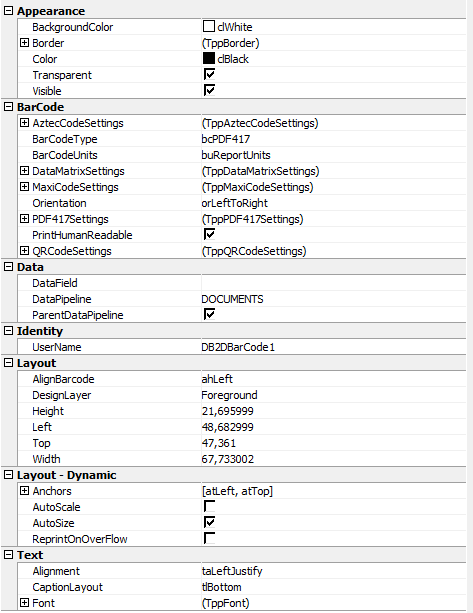Expand the Border property node
Screen dimensions: 473x613
click(x=24, y=43)
